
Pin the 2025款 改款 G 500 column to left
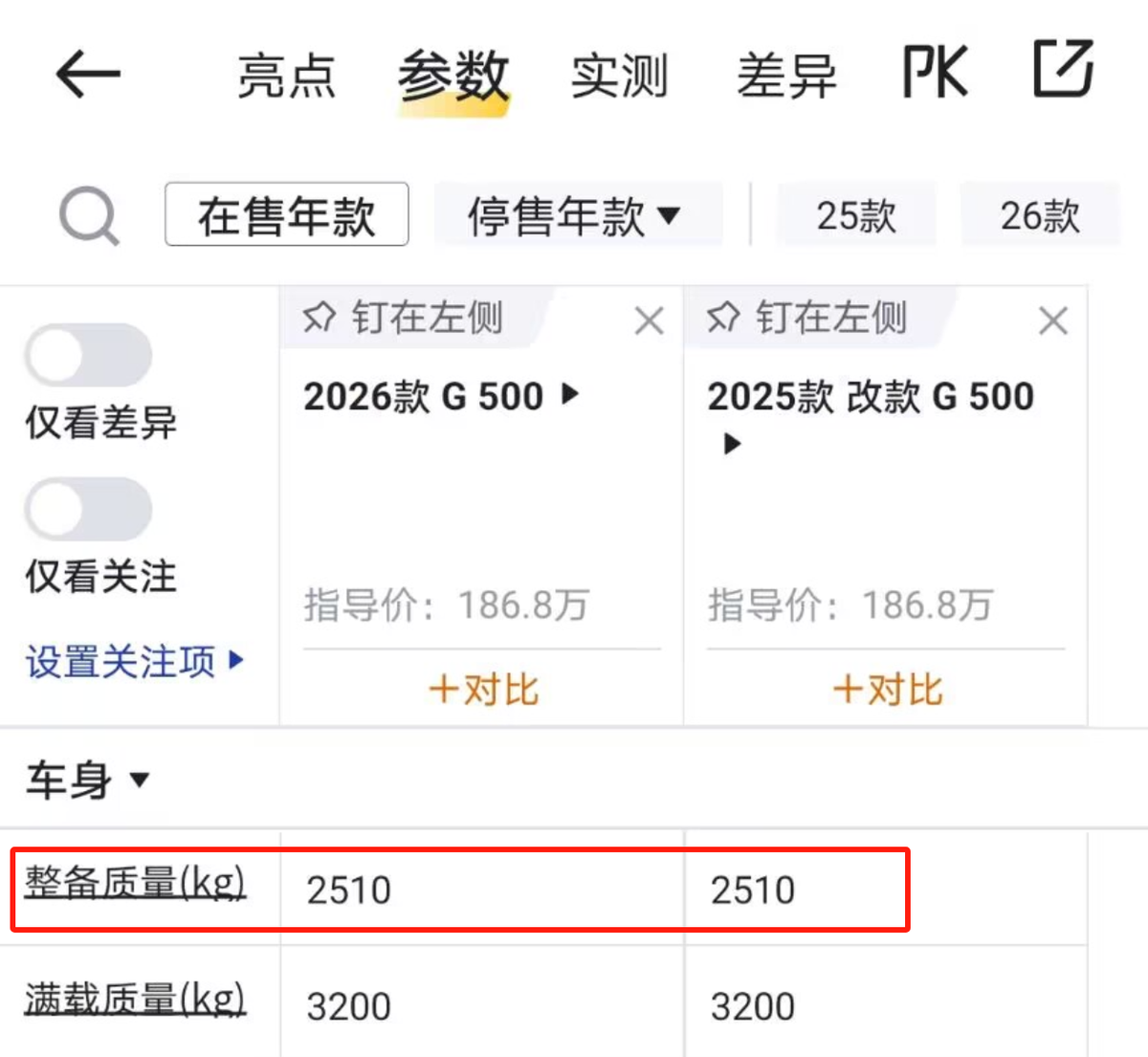(x=806, y=318)
